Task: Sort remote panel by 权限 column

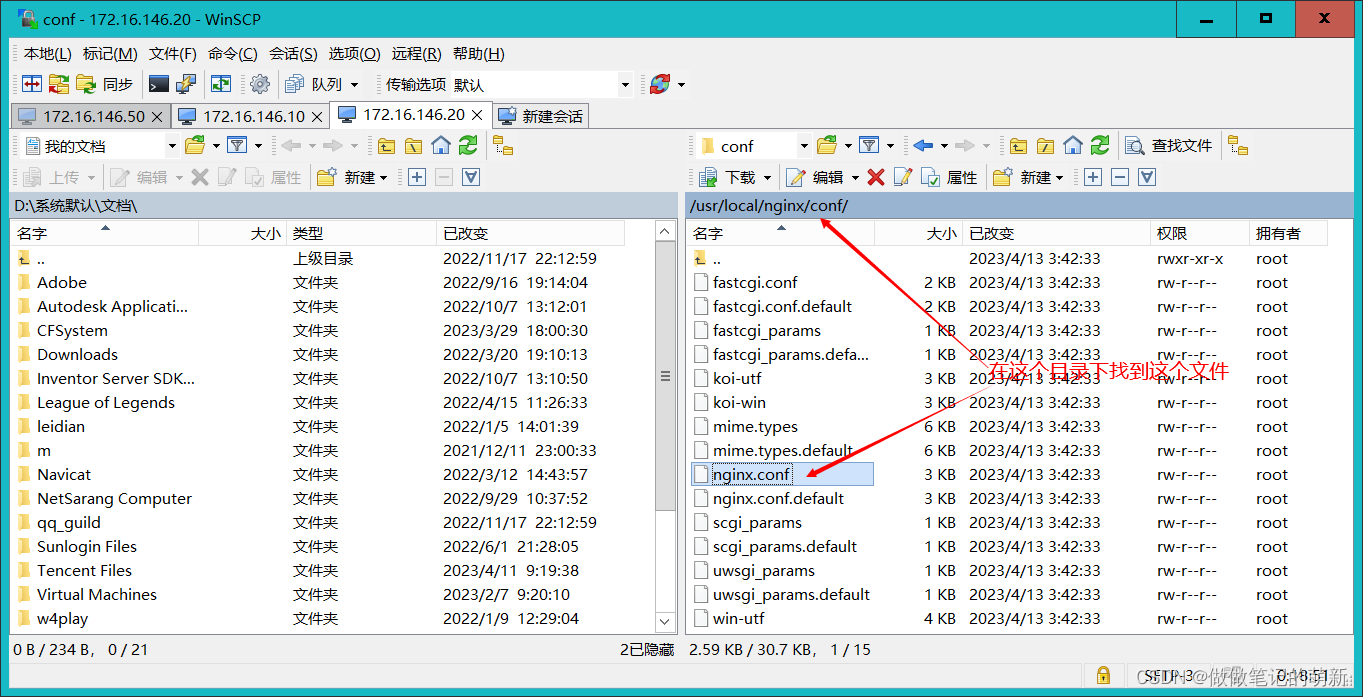Action: [1200, 233]
